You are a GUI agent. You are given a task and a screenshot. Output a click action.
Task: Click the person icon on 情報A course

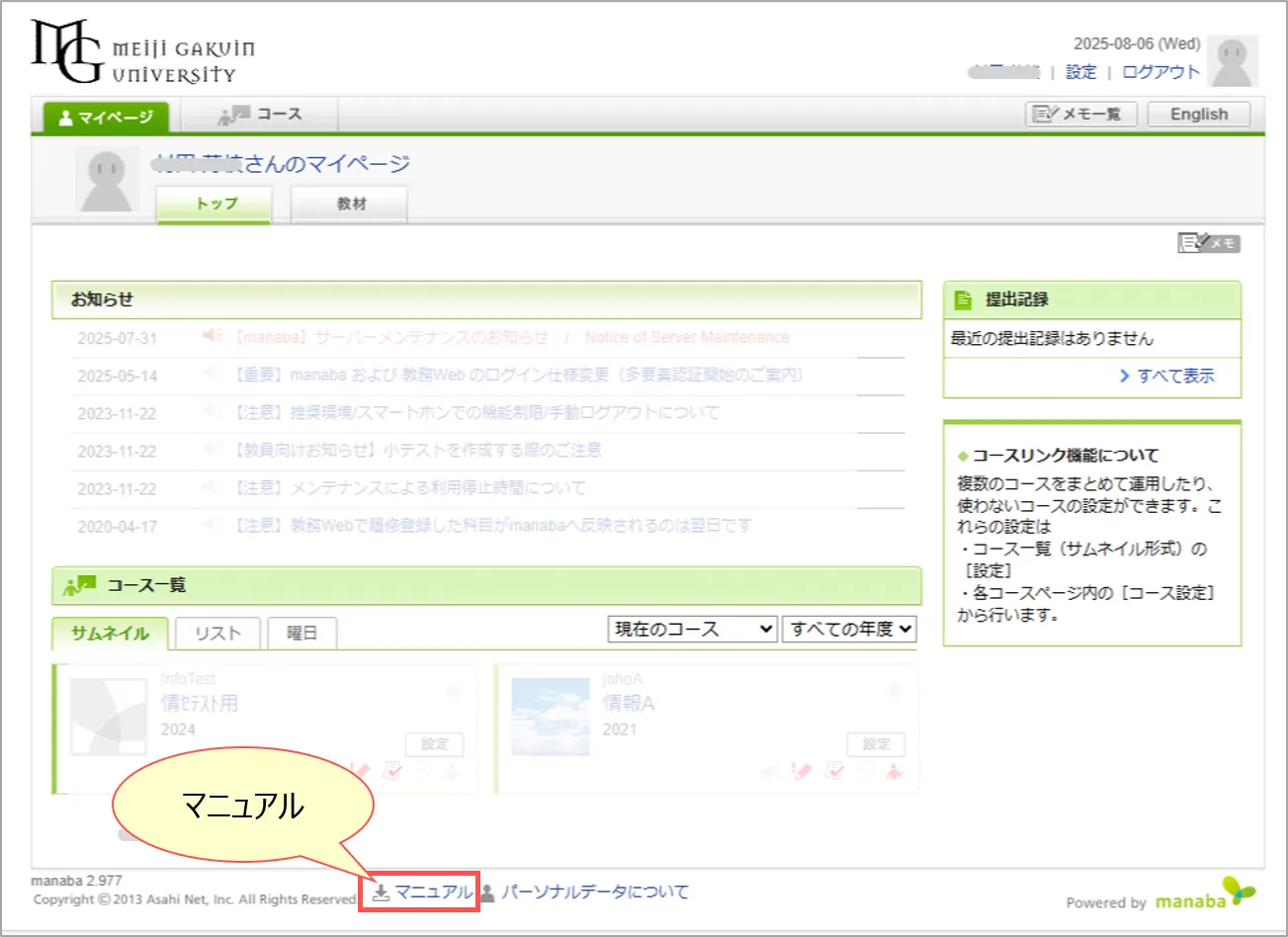coord(895,771)
